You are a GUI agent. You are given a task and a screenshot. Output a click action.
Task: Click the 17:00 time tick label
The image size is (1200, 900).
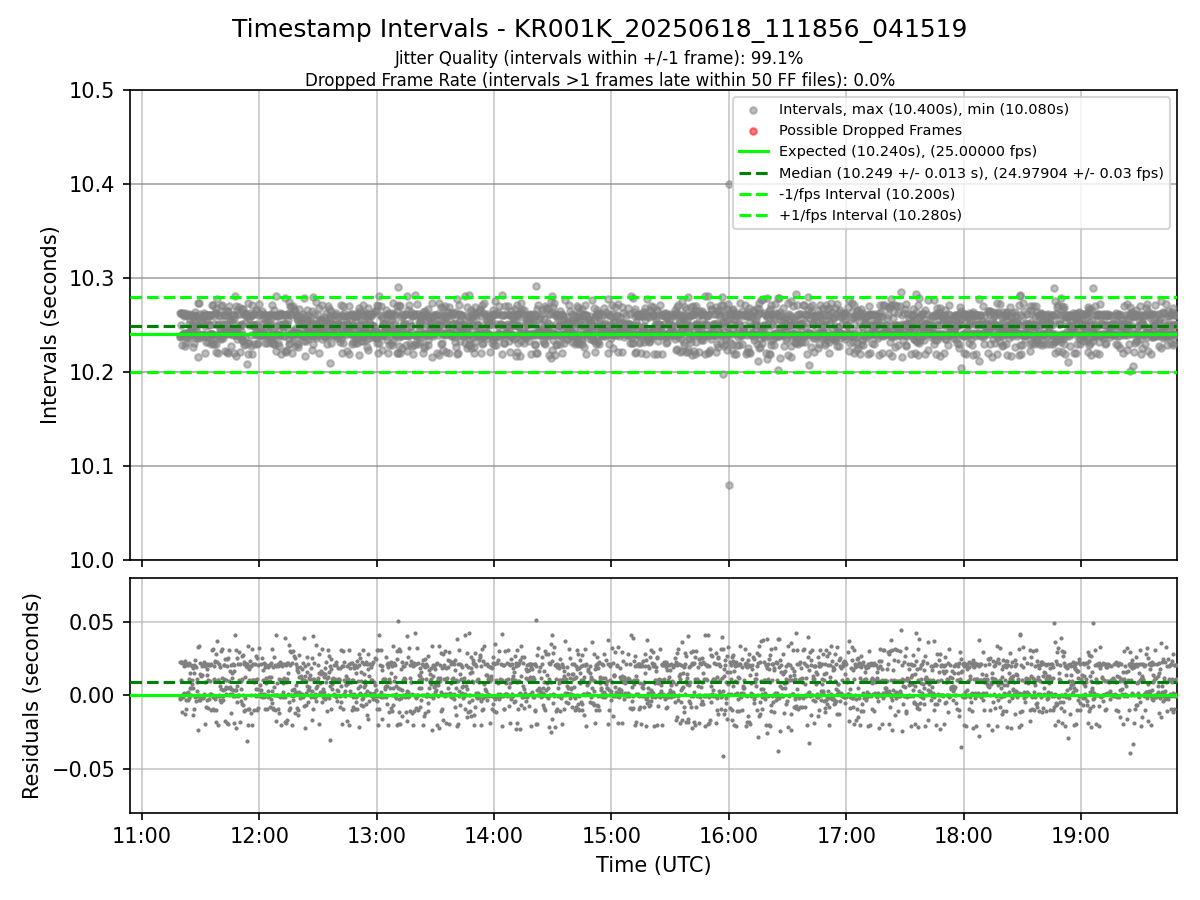[846, 834]
